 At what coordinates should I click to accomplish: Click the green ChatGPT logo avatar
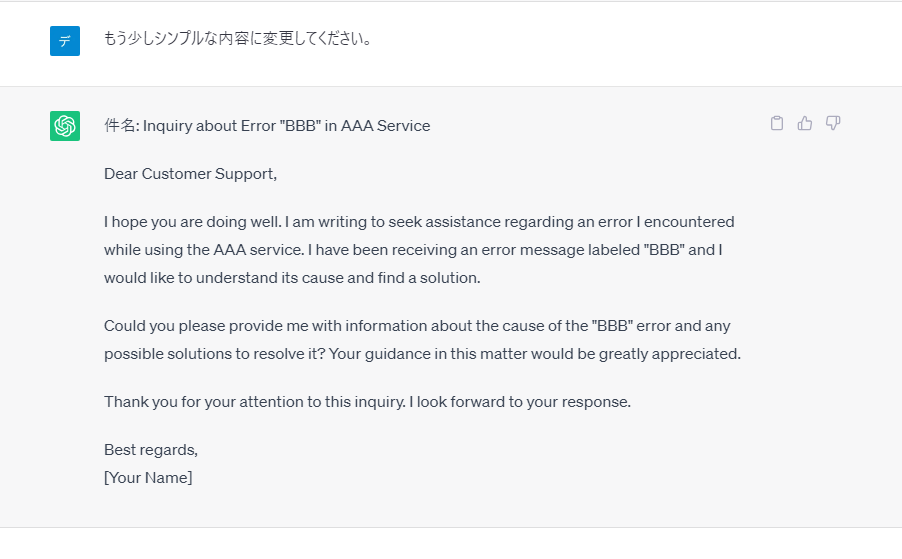(x=65, y=126)
